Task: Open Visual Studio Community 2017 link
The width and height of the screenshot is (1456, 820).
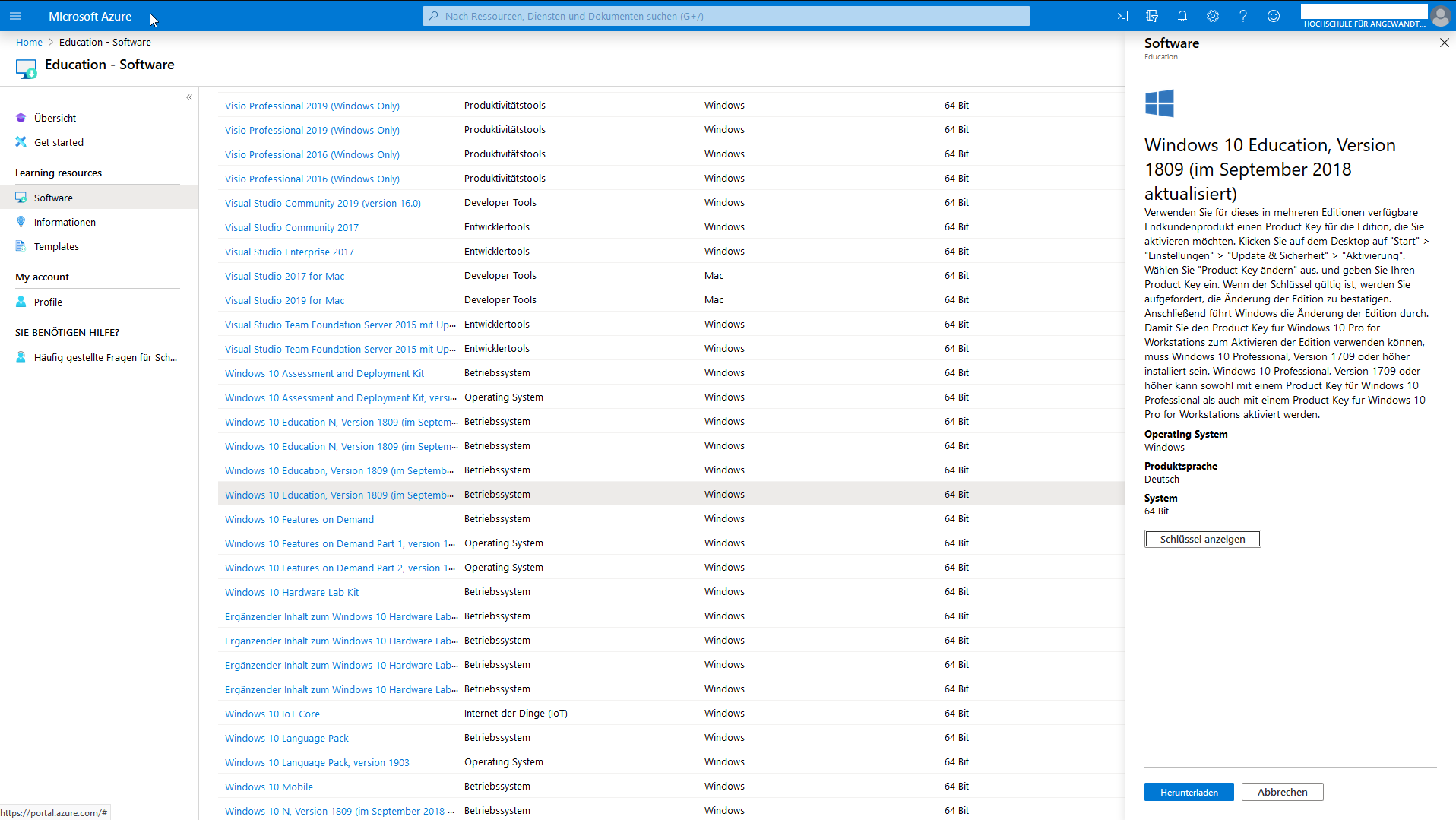Action: click(292, 227)
